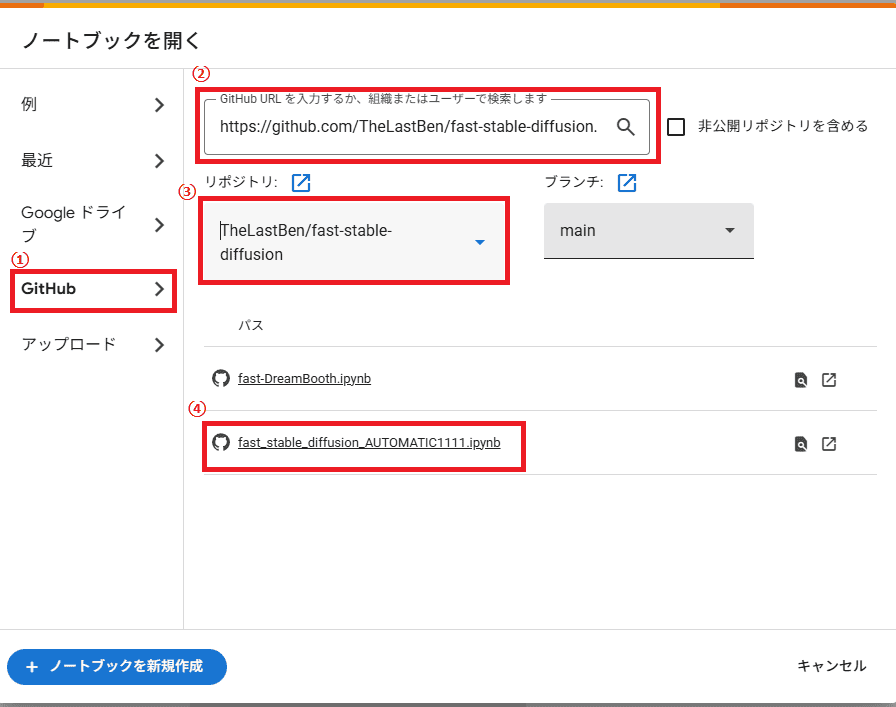Click the chevron next to Google ドライブ
Image resolution: width=896 pixels, height=707 pixels.
[159, 225]
